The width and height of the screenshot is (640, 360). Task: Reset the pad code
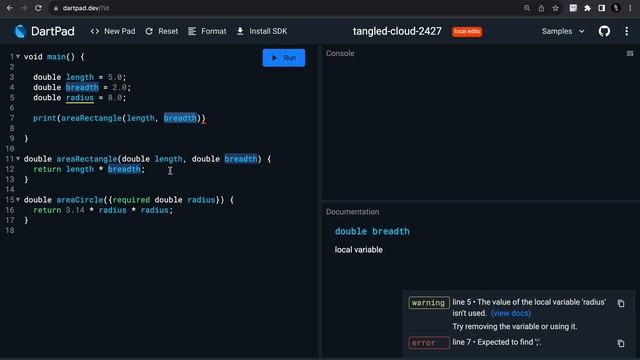[162, 31]
